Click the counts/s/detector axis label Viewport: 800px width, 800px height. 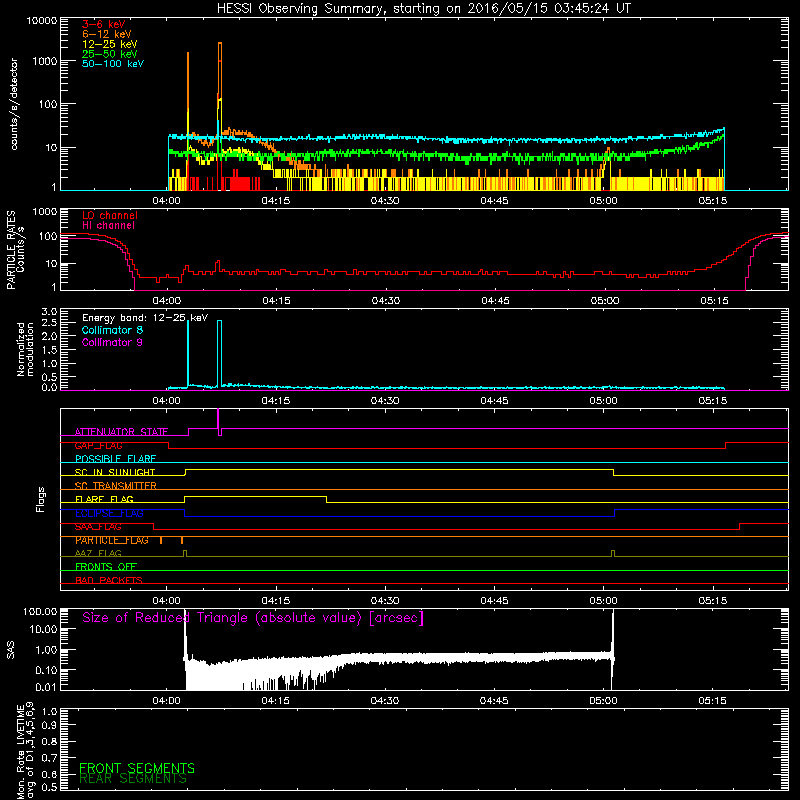(x=14, y=104)
